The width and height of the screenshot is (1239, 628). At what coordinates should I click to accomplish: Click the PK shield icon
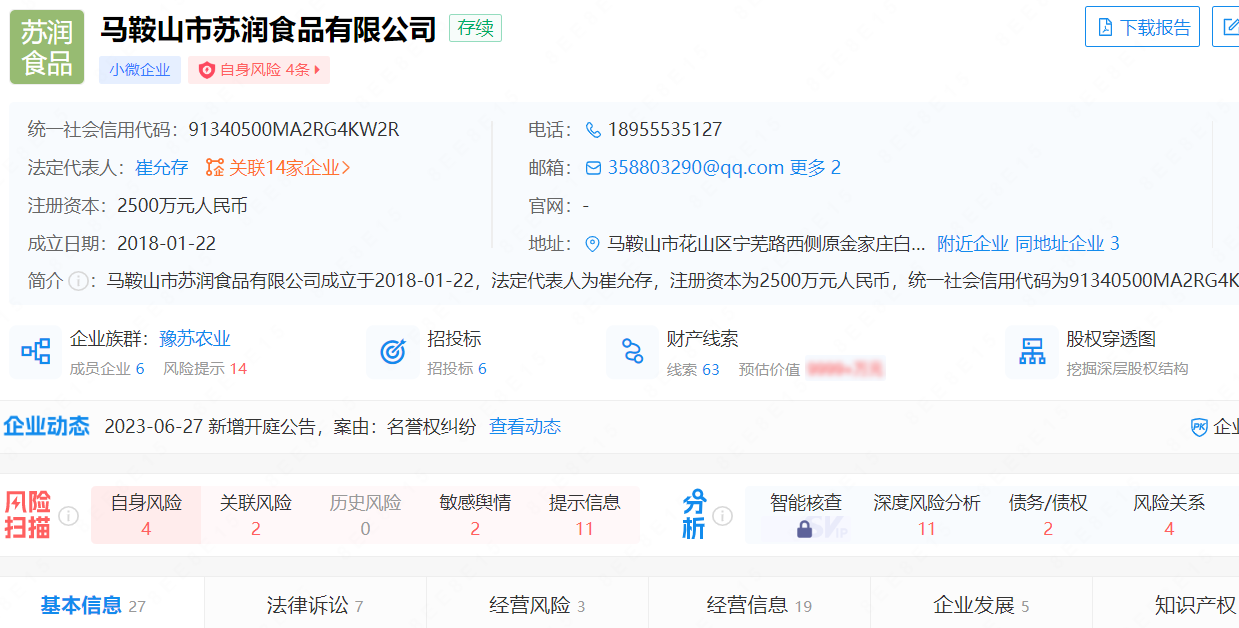[1199, 427]
